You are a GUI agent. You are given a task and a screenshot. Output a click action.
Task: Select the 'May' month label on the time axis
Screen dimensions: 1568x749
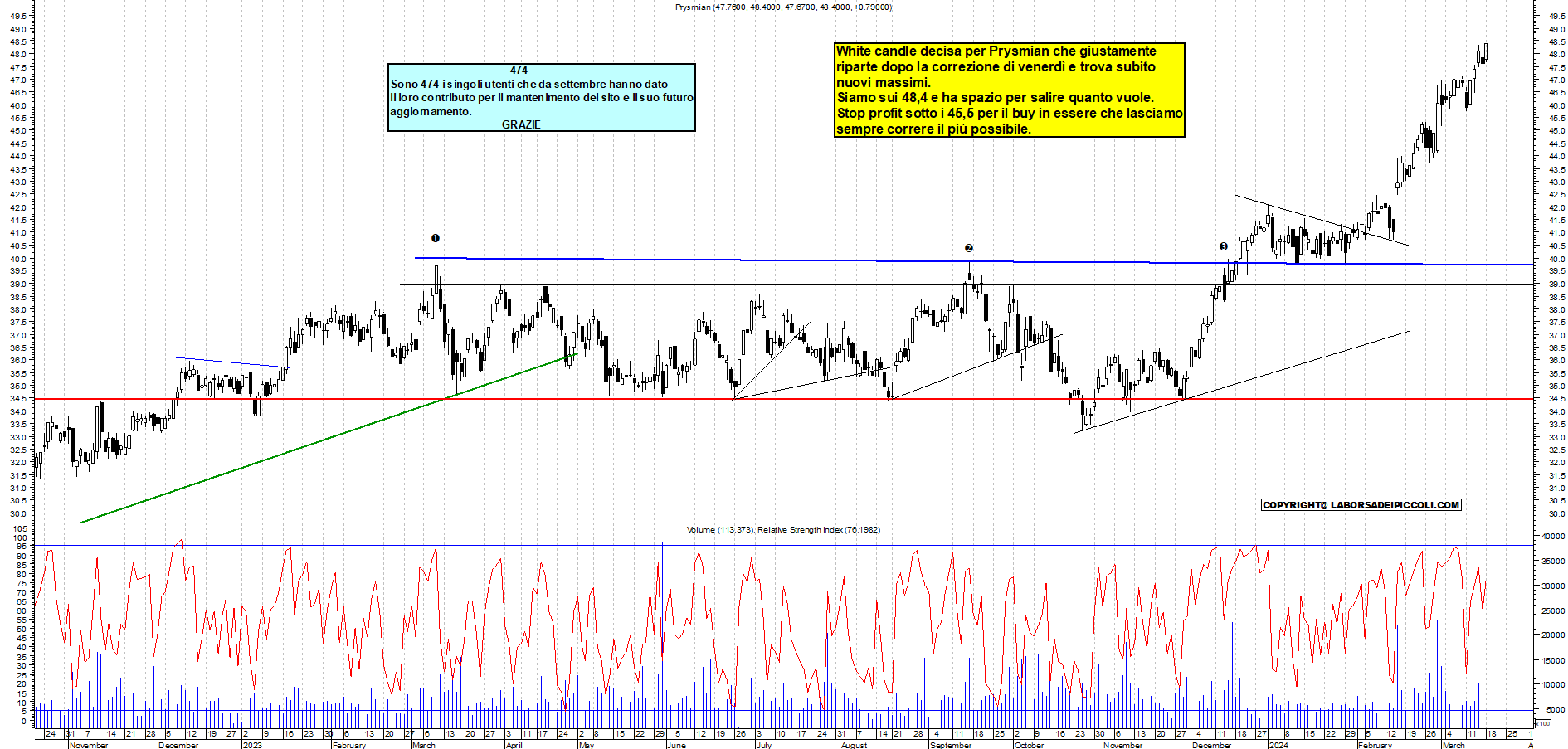point(587,745)
